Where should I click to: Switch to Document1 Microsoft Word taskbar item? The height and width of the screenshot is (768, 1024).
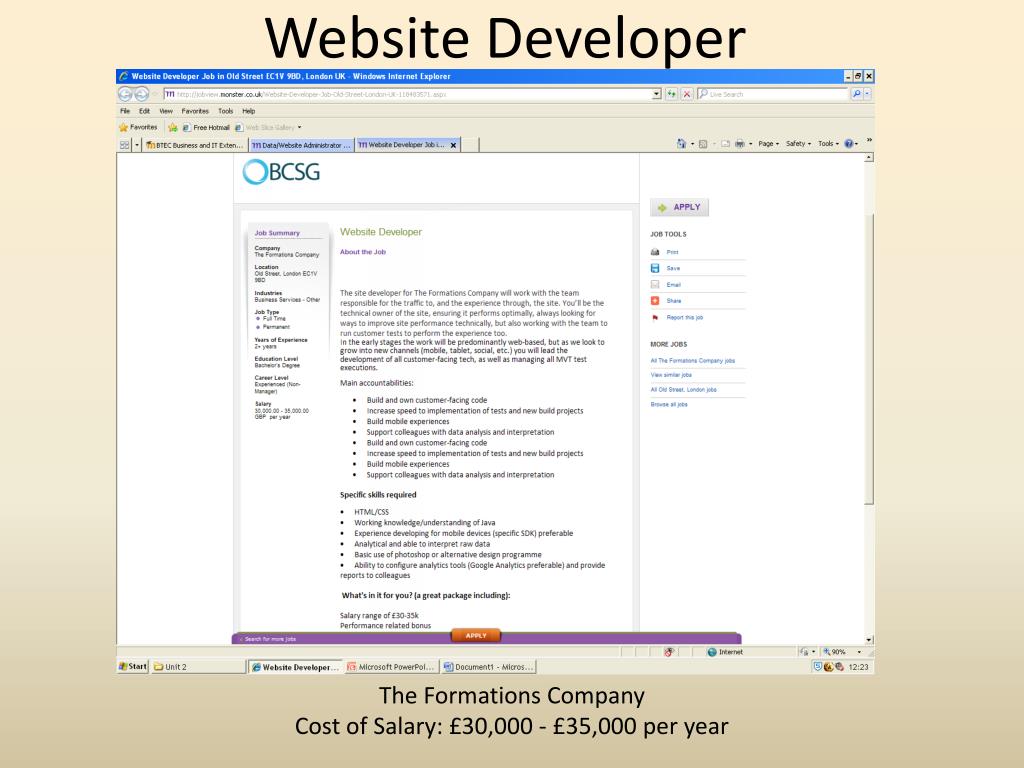pyautogui.click(x=488, y=667)
